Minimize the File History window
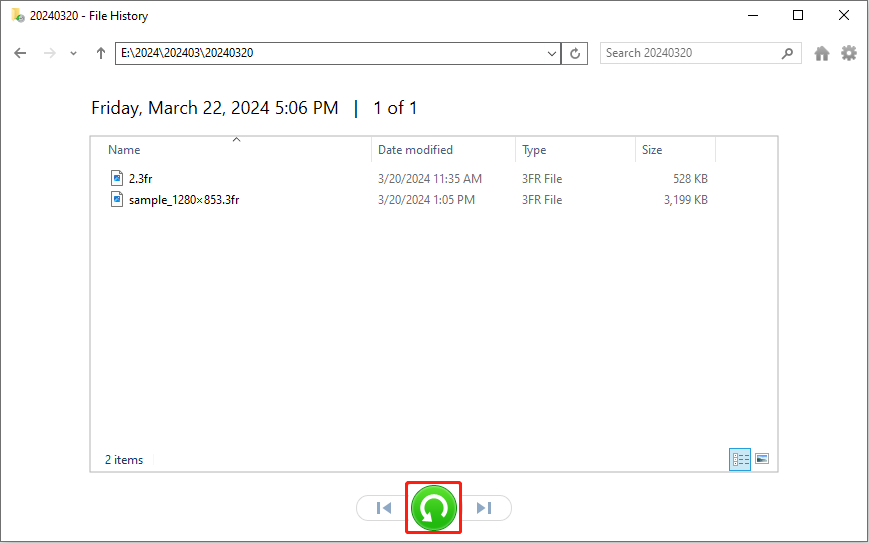The width and height of the screenshot is (869, 543). coord(753,15)
